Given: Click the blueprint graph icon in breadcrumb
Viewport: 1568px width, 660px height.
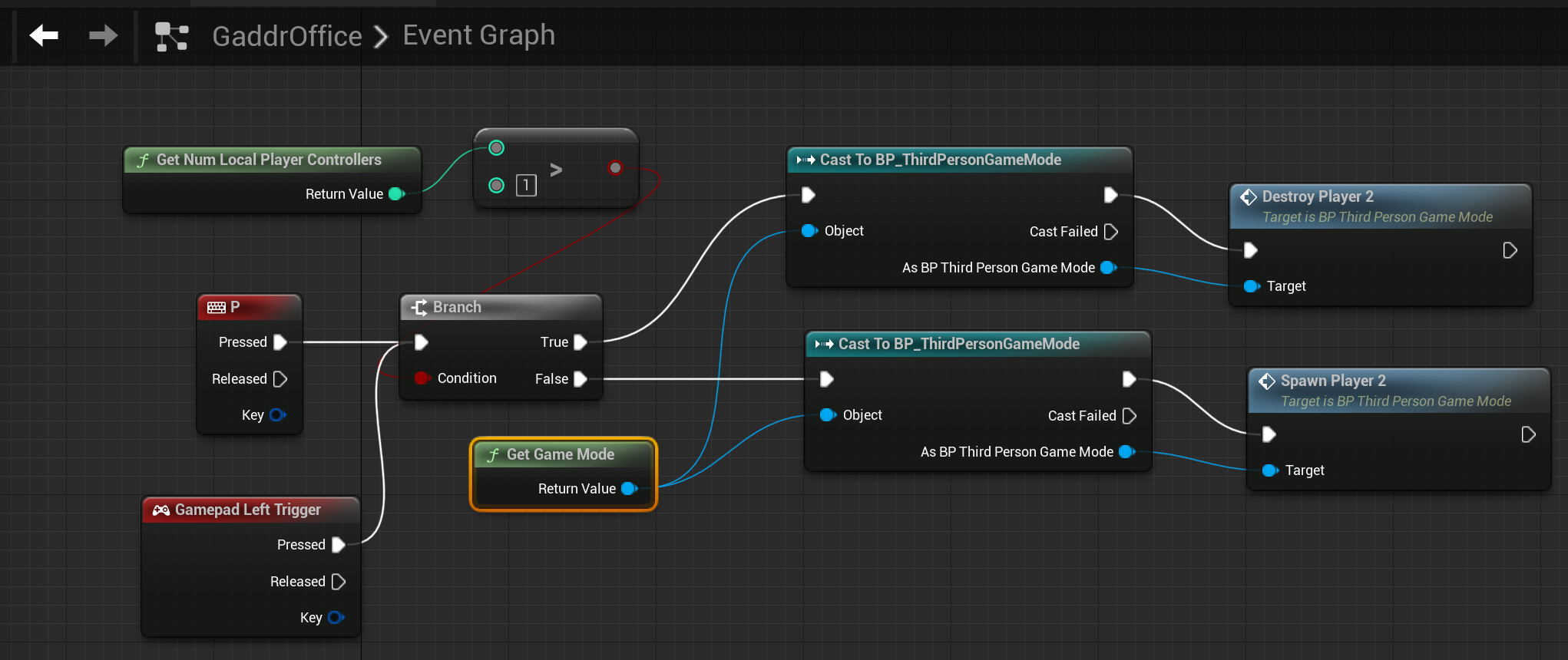Looking at the screenshot, I should click(x=171, y=36).
